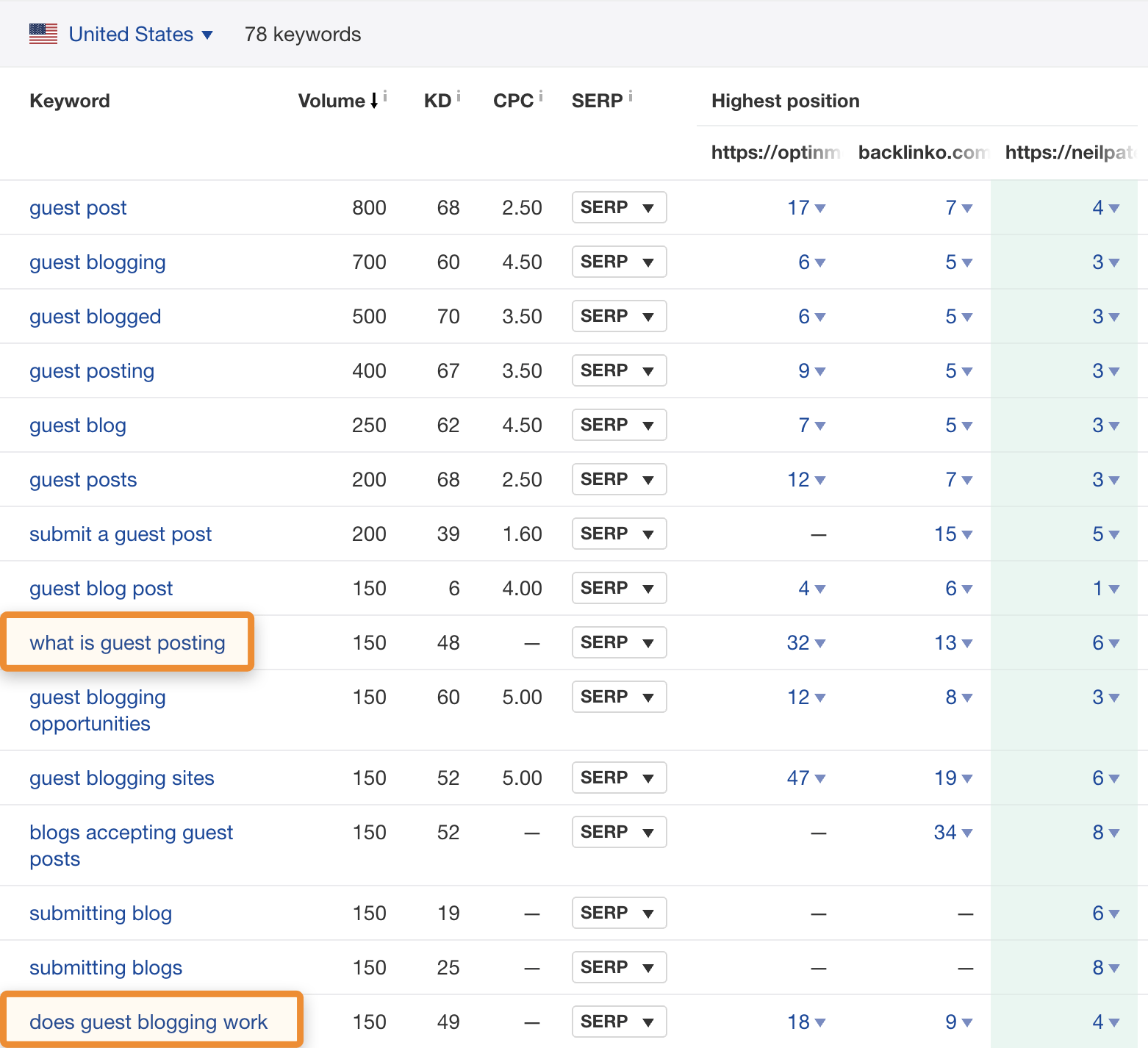The width and height of the screenshot is (1148, 1048).
Task: Click the CPC column info icon
Action: coord(542,94)
